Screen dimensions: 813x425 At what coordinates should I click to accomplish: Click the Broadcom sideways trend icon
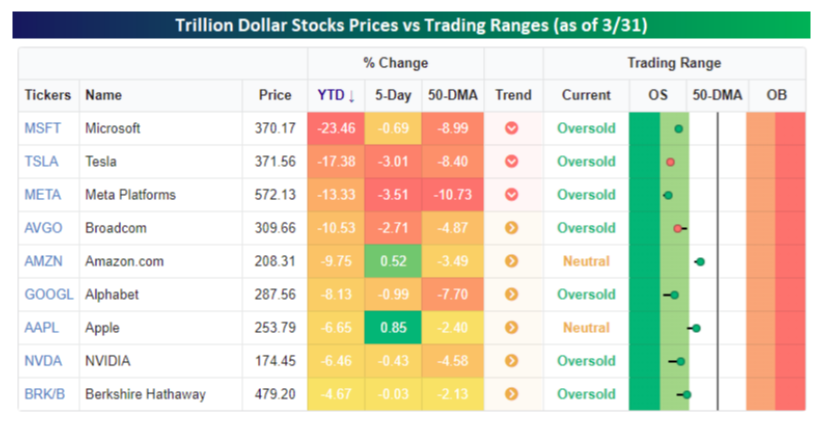pos(512,228)
